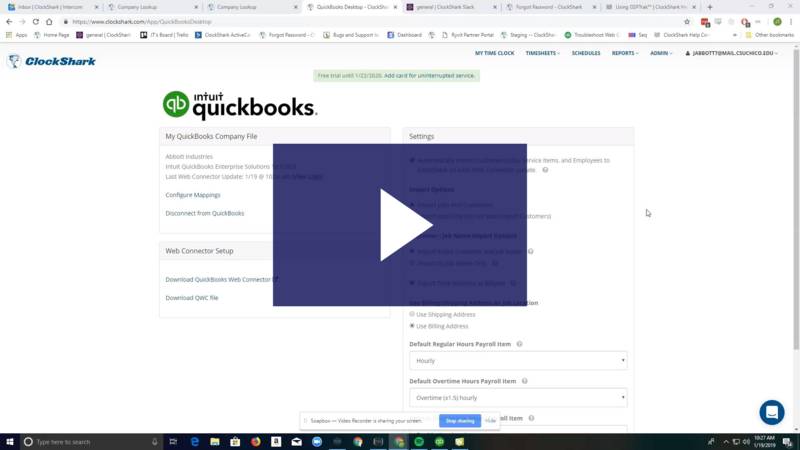The image size is (800, 450).
Task: Open the Chrome profile avatar
Action: [x=777, y=22]
